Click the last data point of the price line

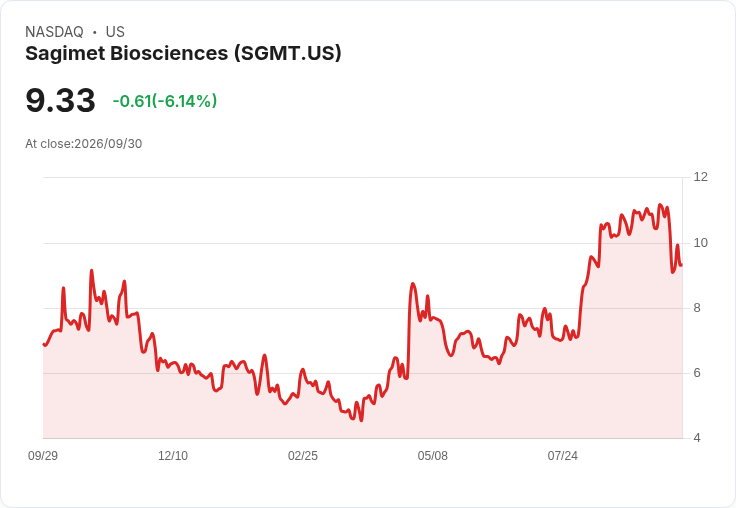681,265
